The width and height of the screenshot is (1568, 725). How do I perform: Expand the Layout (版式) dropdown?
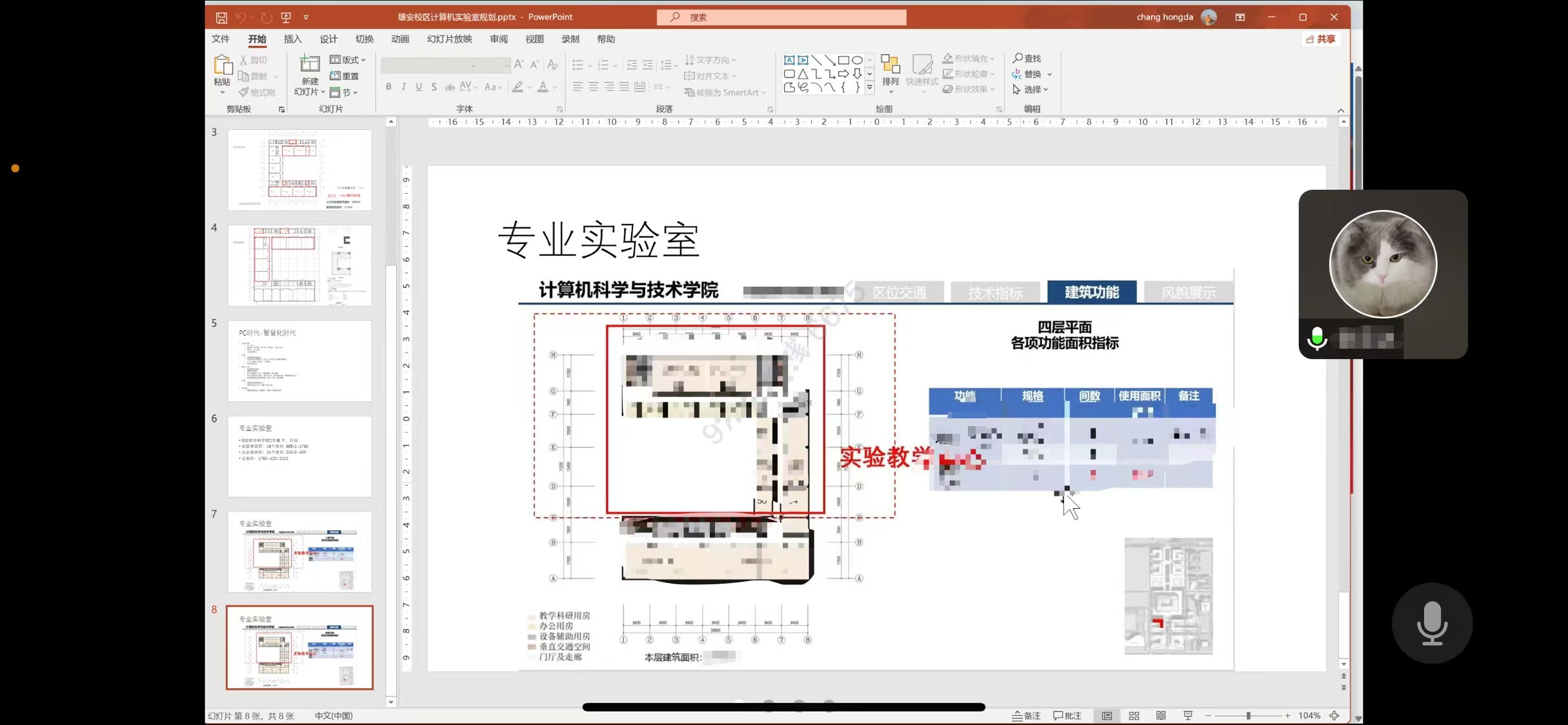coord(348,59)
